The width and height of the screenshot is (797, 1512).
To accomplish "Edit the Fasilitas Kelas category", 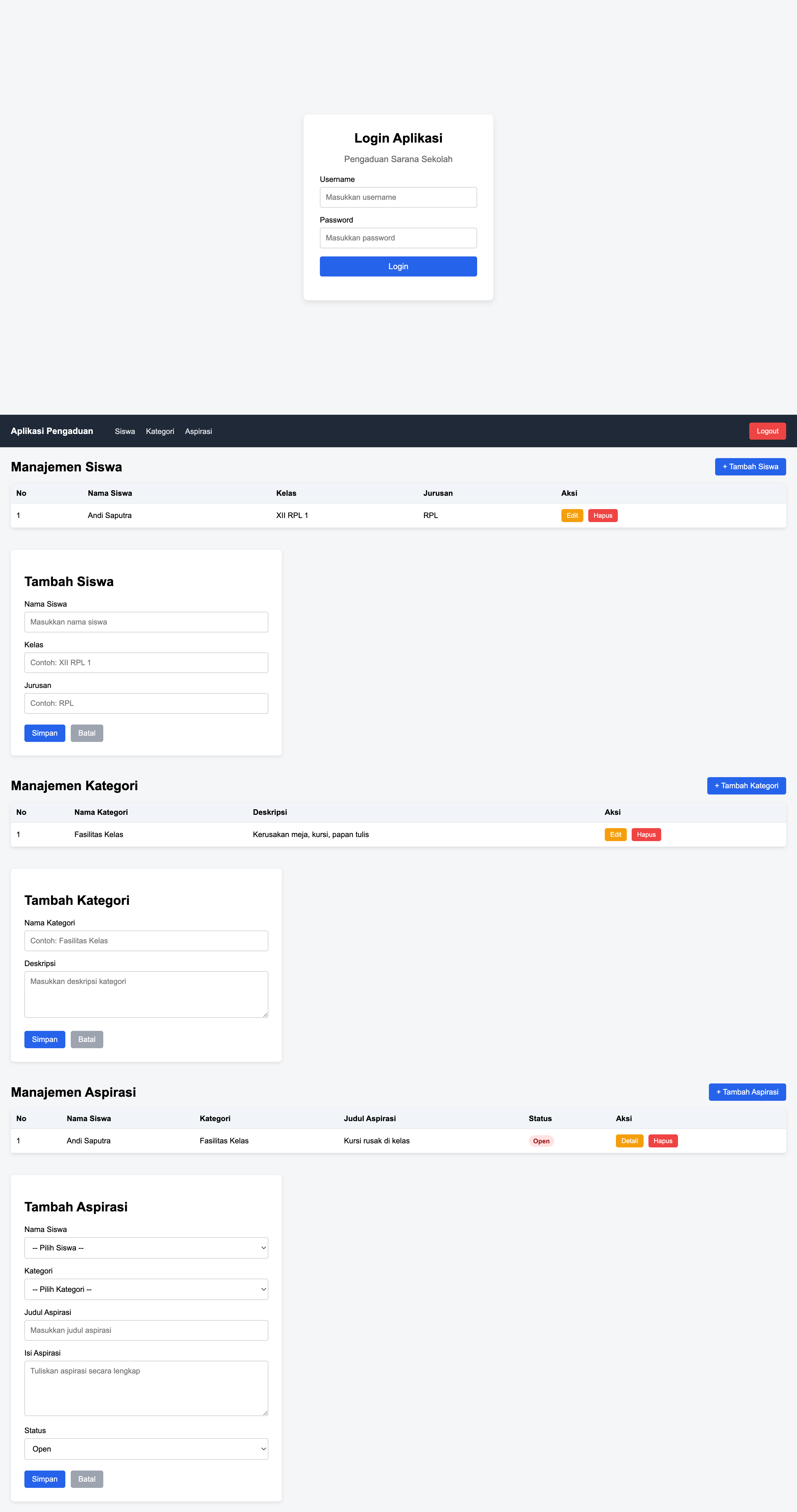I will [x=615, y=834].
